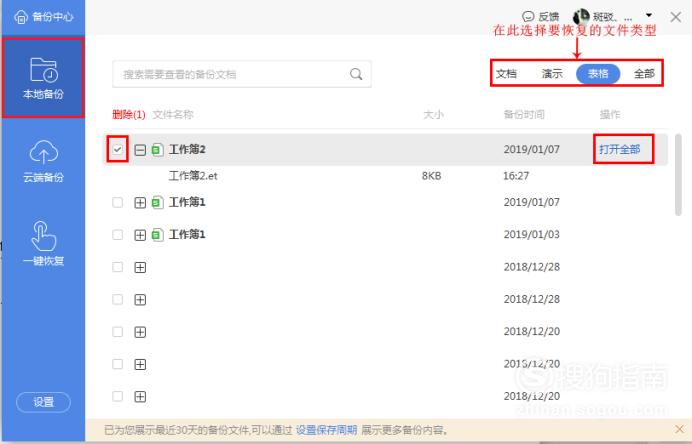Check the box for first 2018/12/28 row
Image resolution: width=692 pixels, height=444 pixels.
click(117, 267)
